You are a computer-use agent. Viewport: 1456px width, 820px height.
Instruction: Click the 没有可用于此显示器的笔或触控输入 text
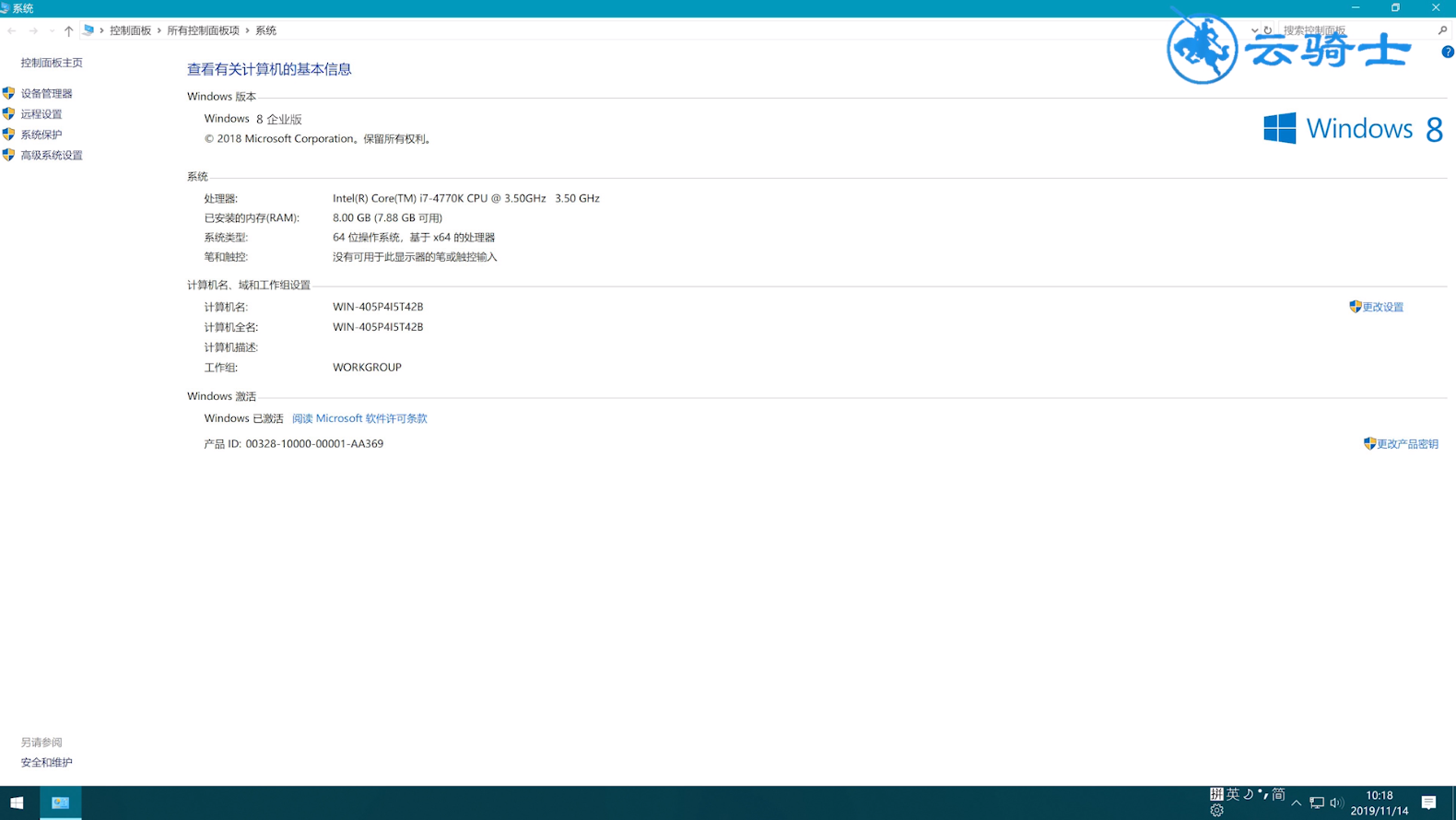point(415,257)
